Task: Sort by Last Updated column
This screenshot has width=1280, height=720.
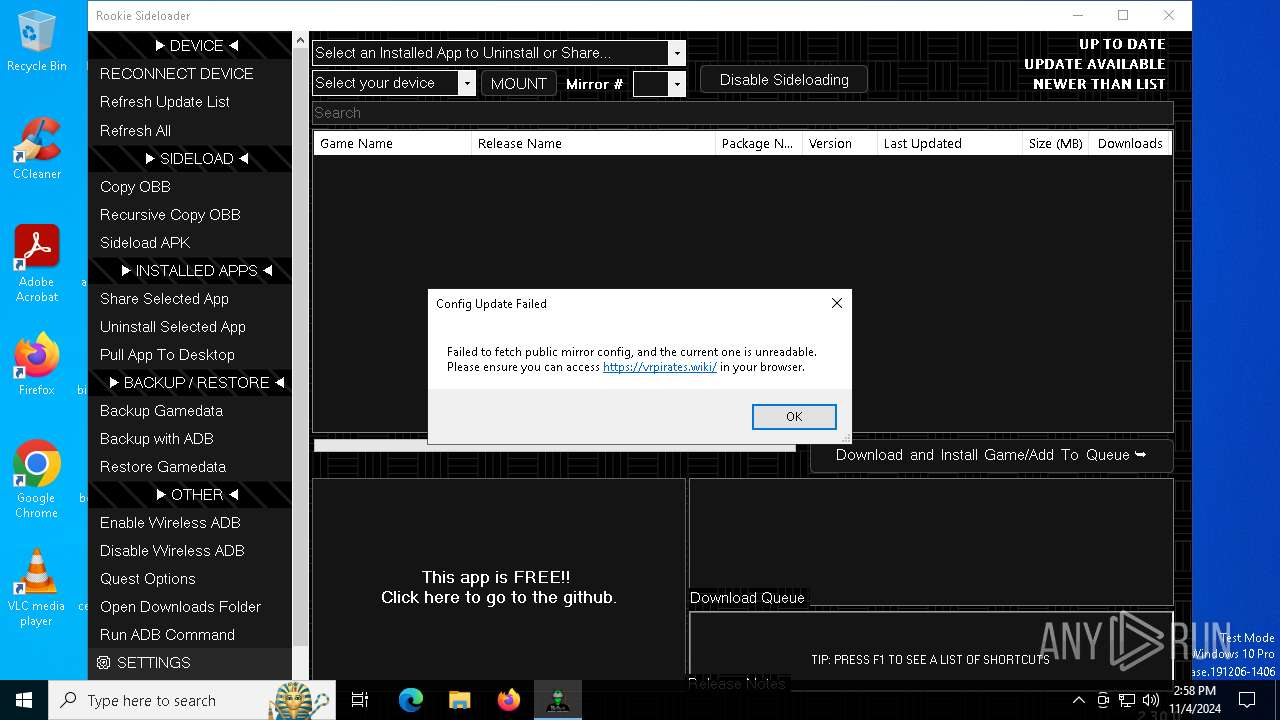Action: coord(949,143)
